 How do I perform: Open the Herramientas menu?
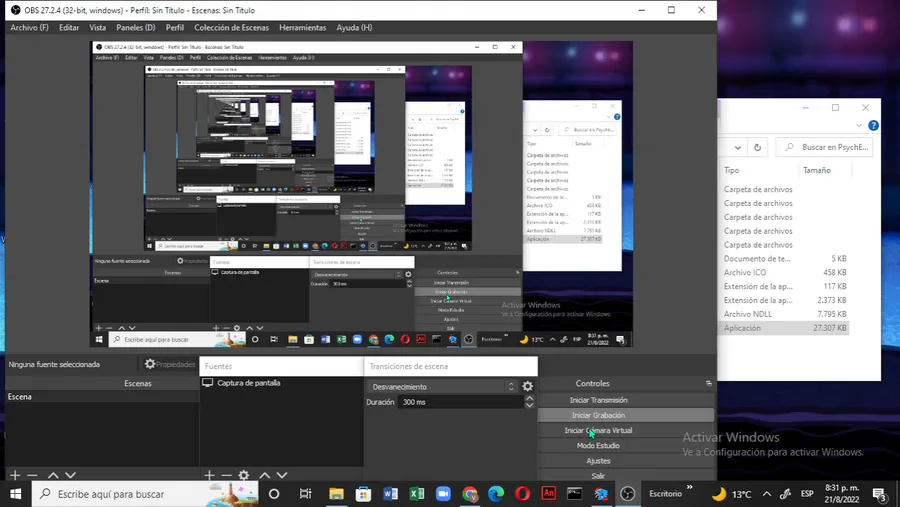point(302,28)
